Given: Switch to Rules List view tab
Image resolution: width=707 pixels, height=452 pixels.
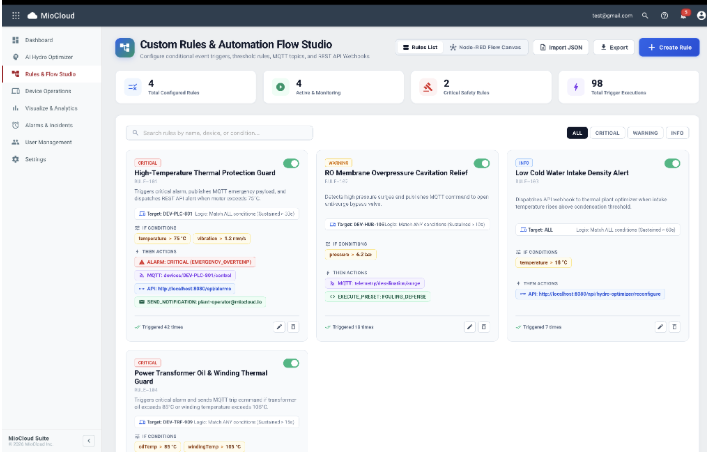Looking at the screenshot, I should [420, 47].
